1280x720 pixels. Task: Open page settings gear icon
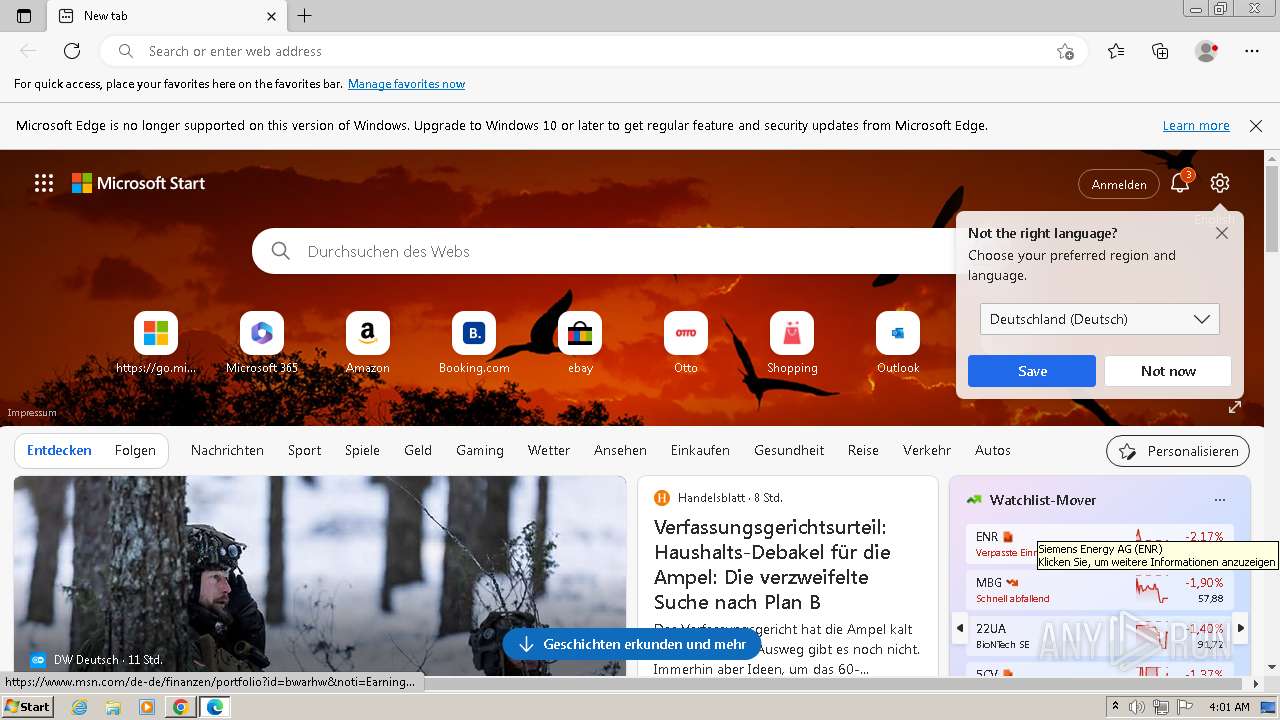tap(1219, 183)
